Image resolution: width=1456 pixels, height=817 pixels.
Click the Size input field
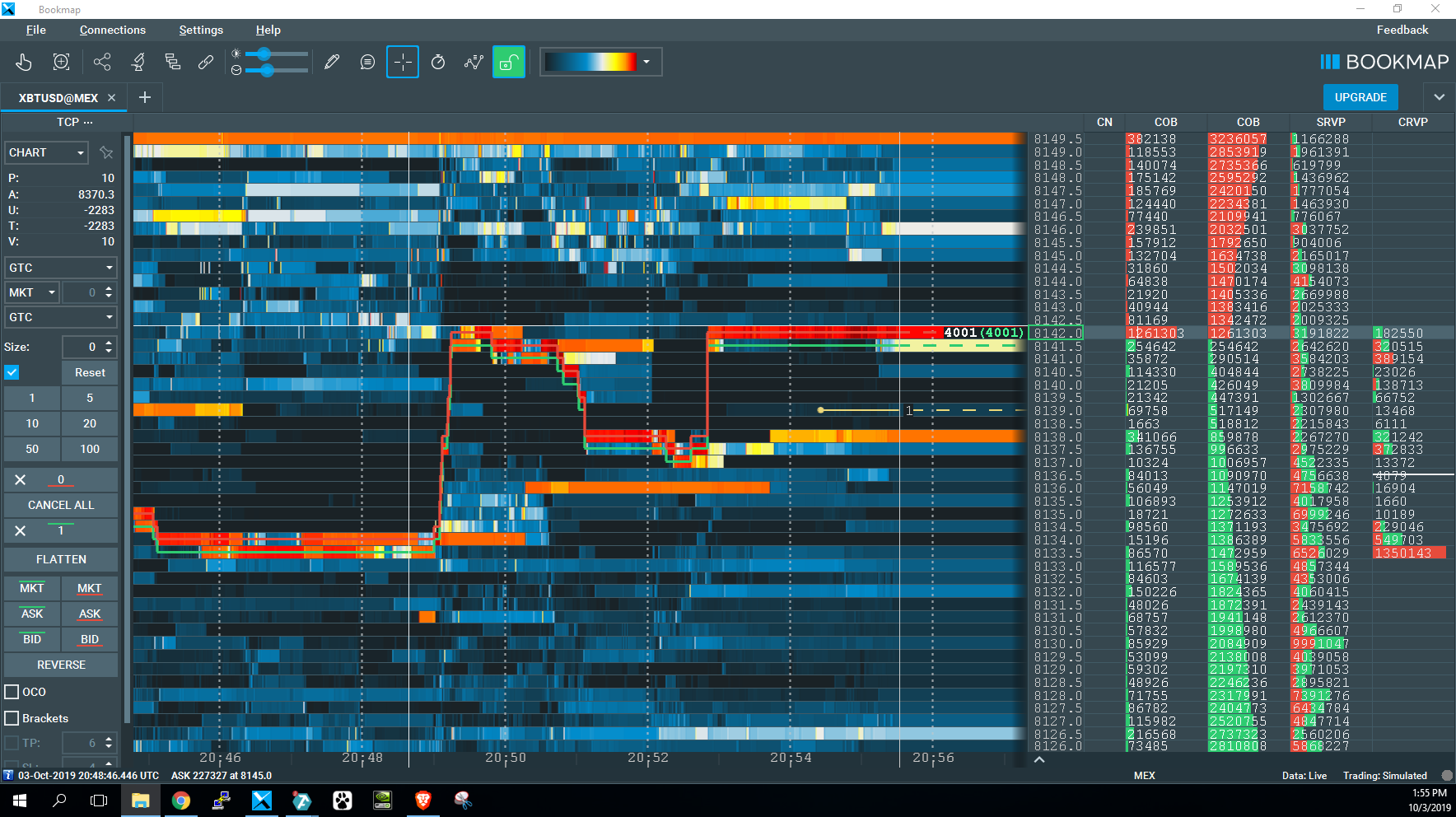[82, 347]
